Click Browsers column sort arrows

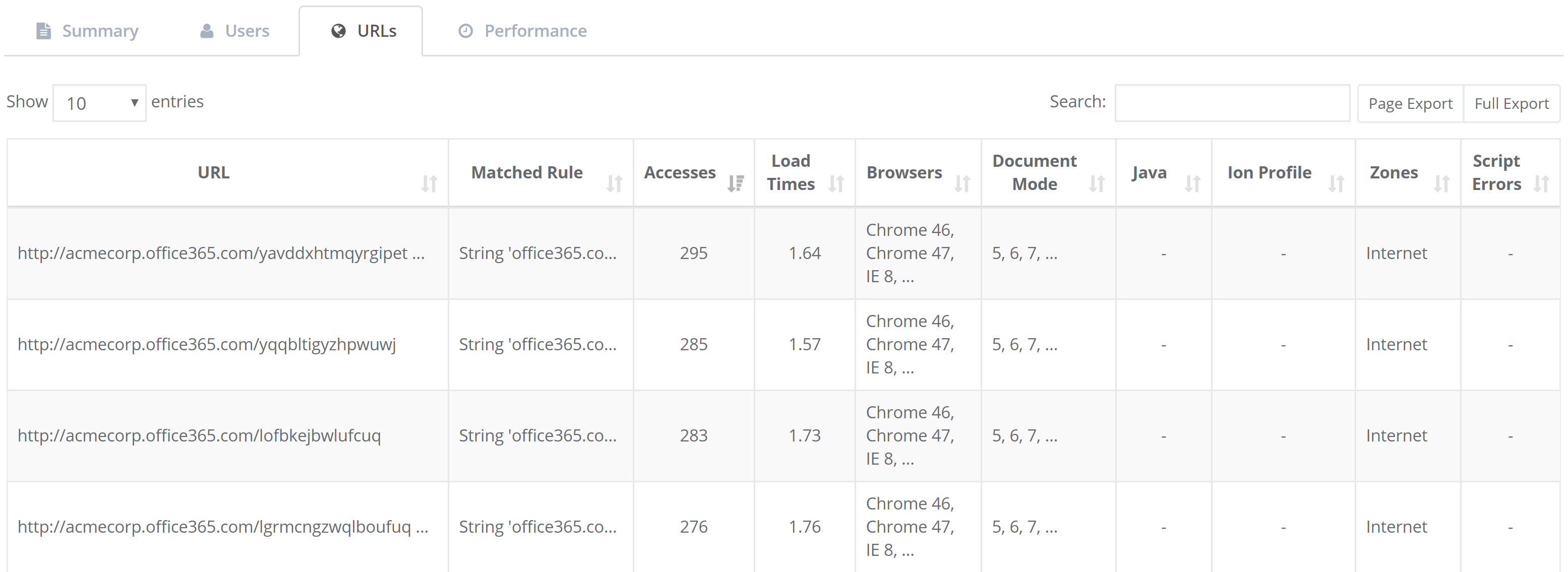(962, 183)
